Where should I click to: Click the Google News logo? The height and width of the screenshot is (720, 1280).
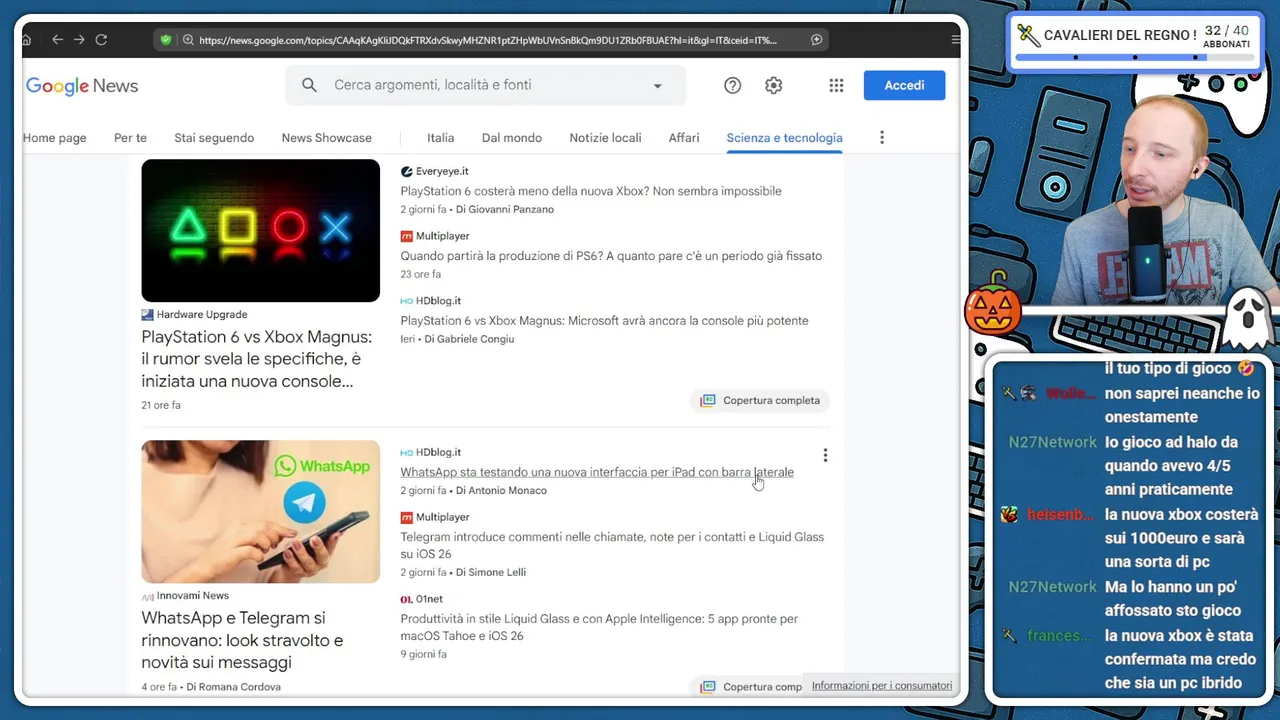(x=82, y=86)
